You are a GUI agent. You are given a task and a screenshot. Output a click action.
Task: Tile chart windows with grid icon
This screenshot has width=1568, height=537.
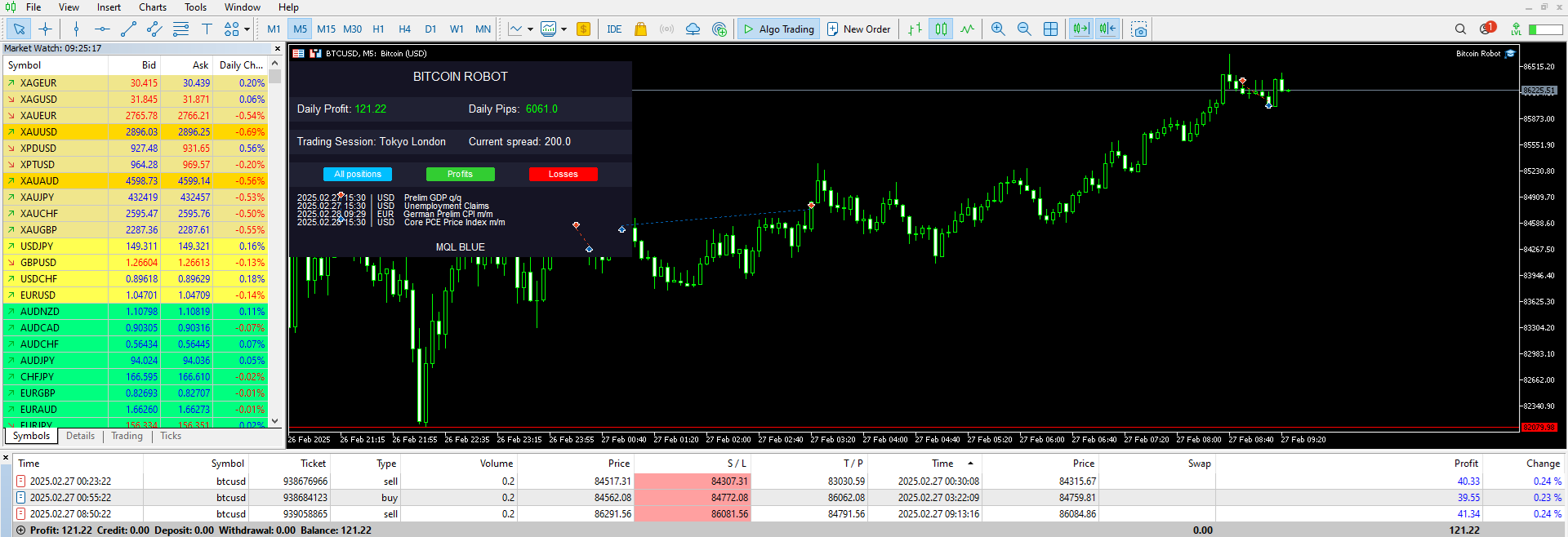tap(1051, 29)
